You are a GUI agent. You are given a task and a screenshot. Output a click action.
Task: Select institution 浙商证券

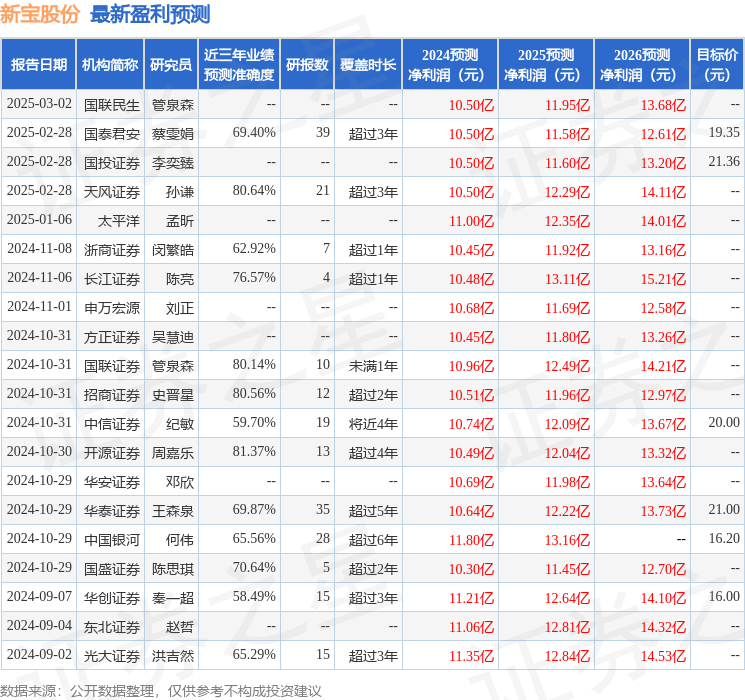tap(112, 249)
